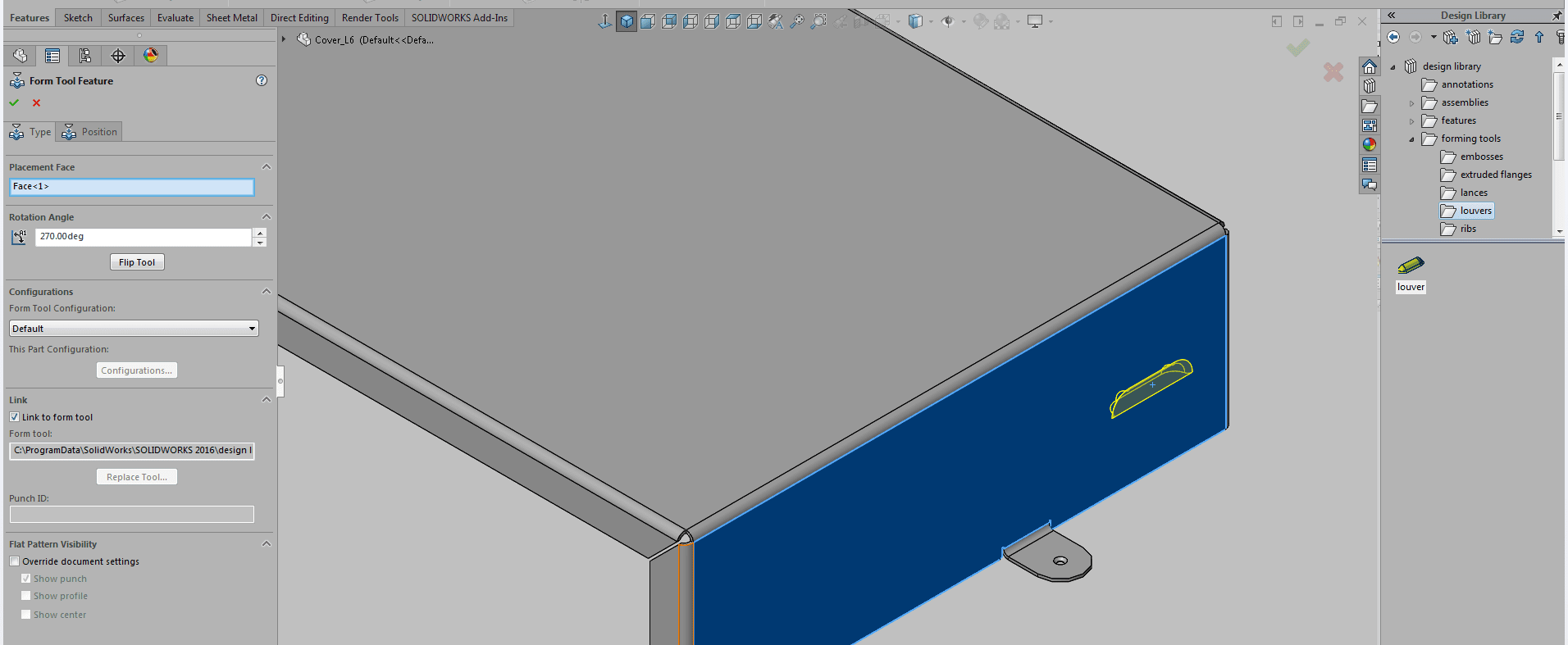Open the DimXpertManager crosshair tab

tap(118, 56)
